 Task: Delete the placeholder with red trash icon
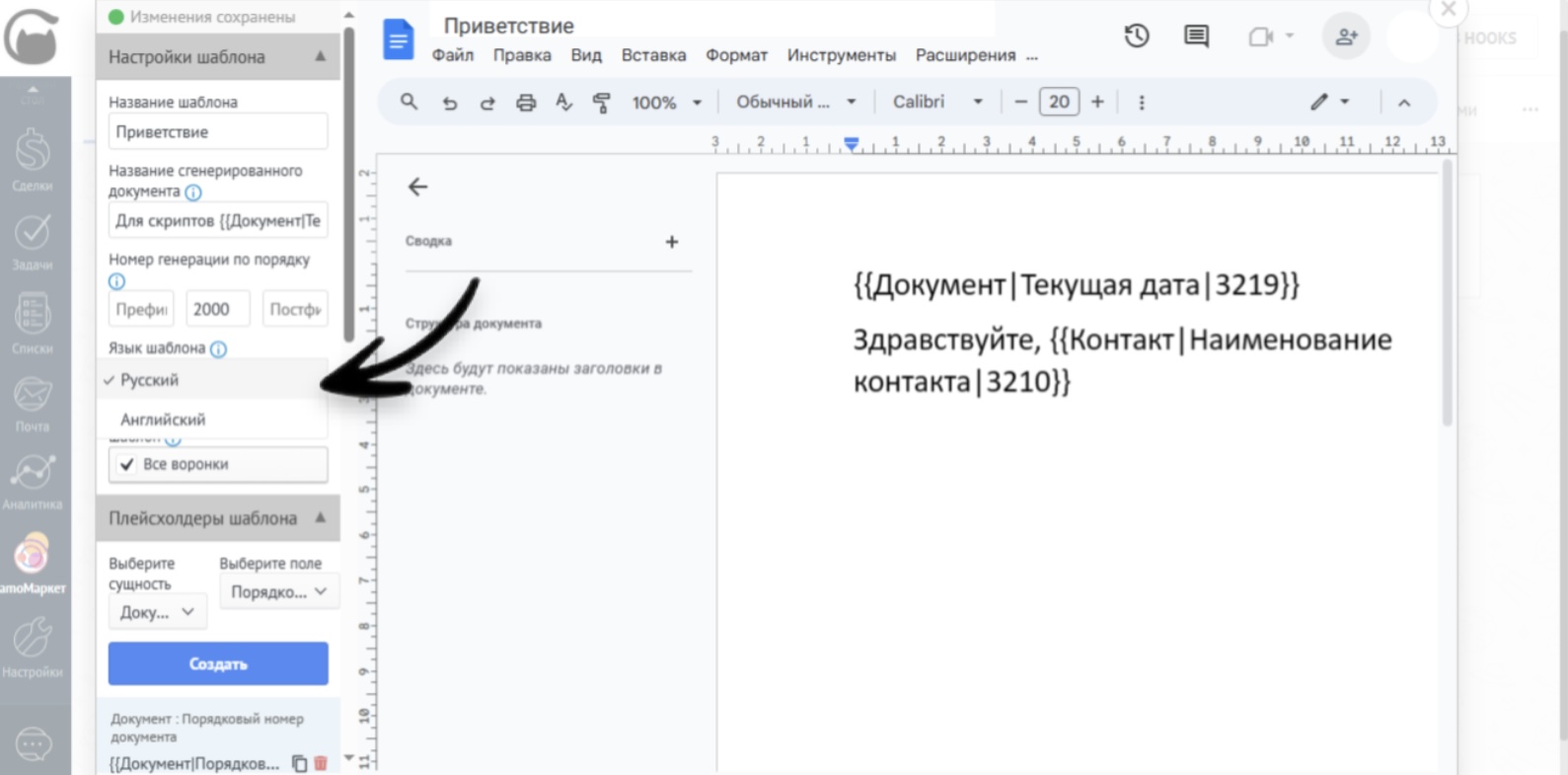(321, 763)
